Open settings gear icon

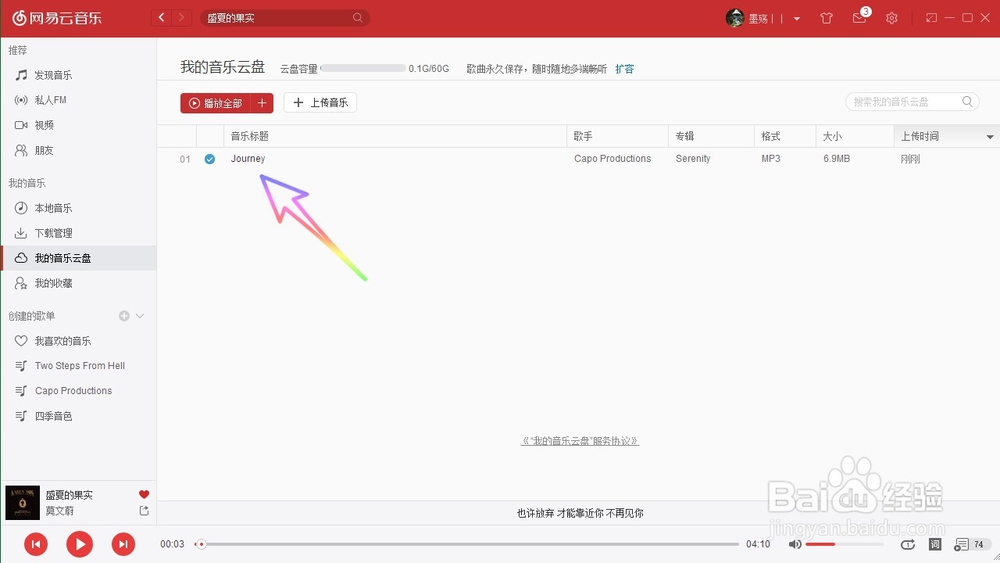pyautogui.click(x=892, y=18)
